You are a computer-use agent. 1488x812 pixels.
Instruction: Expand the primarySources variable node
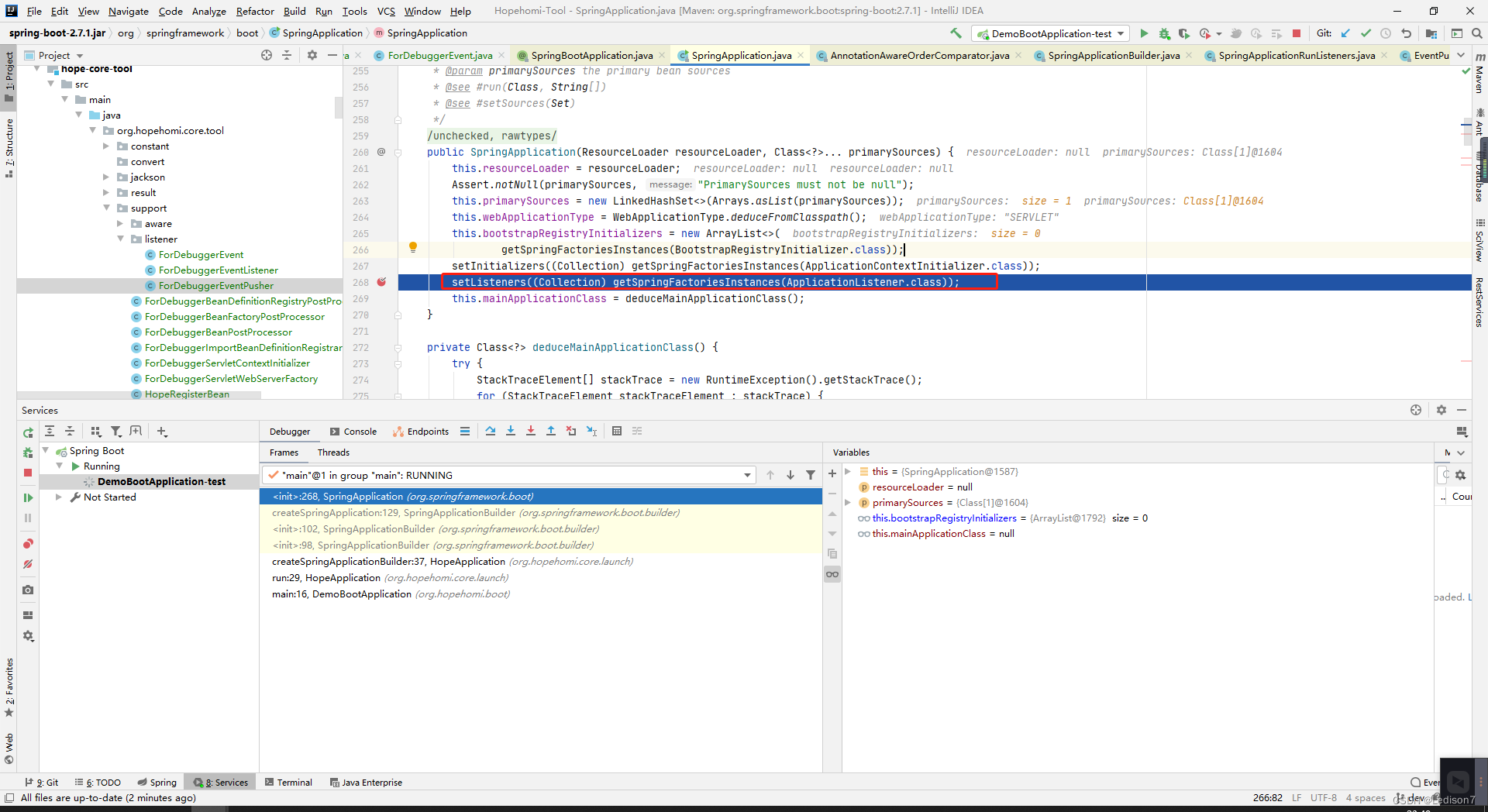(x=848, y=503)
